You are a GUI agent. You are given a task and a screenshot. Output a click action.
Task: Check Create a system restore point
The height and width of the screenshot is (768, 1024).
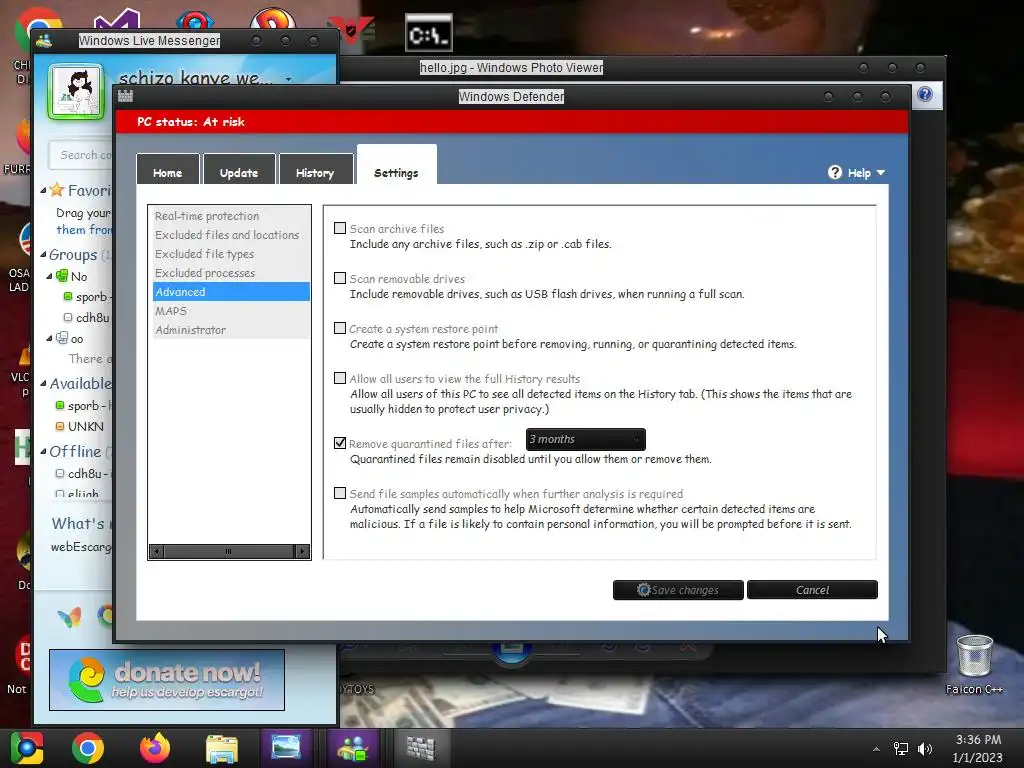pyautogui.click(x=340, y=328)
